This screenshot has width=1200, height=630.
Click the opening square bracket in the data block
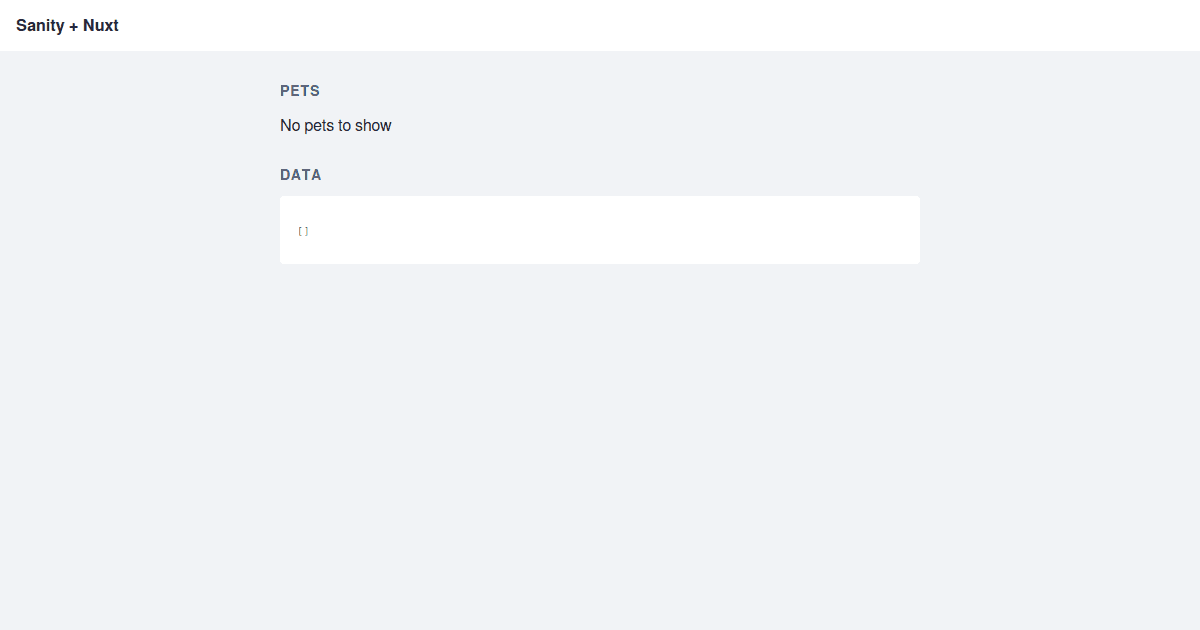pos(300,231)
